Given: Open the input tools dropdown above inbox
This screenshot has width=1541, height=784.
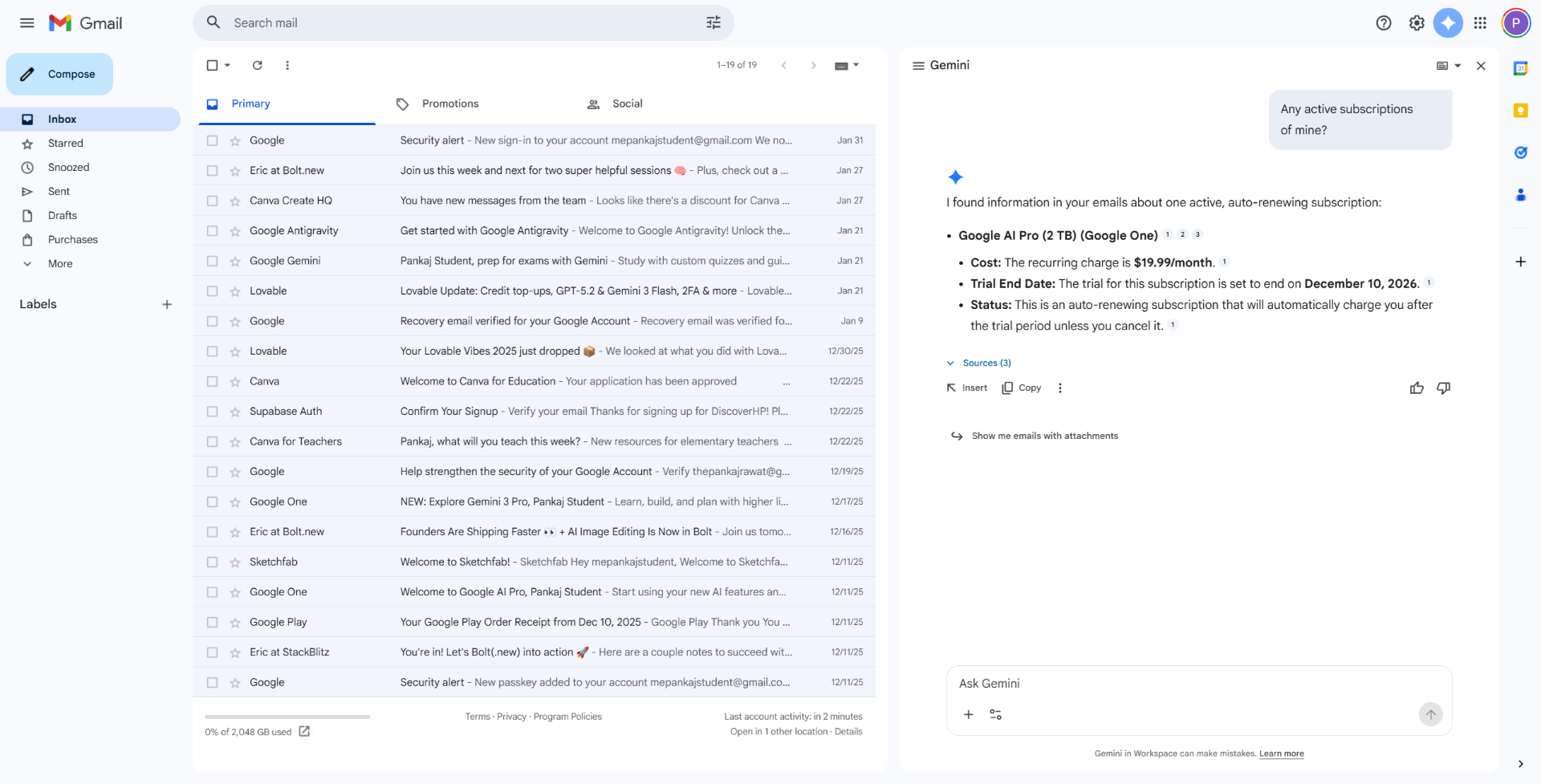Looking at the screenshot, I should tap(847, 65).
